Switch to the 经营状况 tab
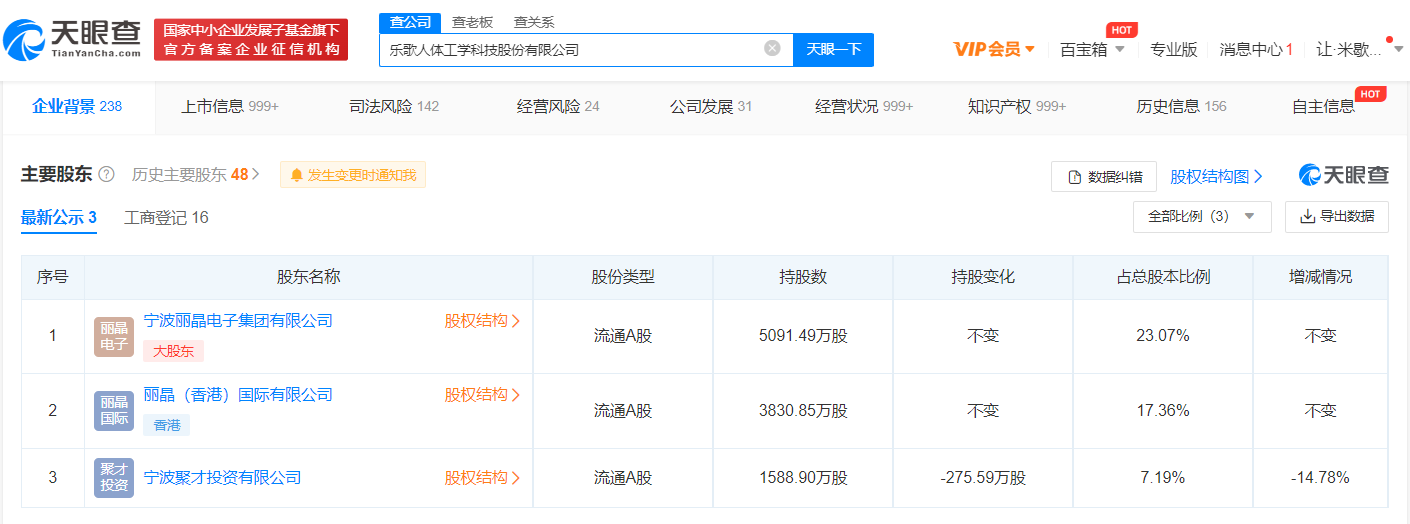The width and height of the screenshot is (1410, 524). (x=864, y=107)
